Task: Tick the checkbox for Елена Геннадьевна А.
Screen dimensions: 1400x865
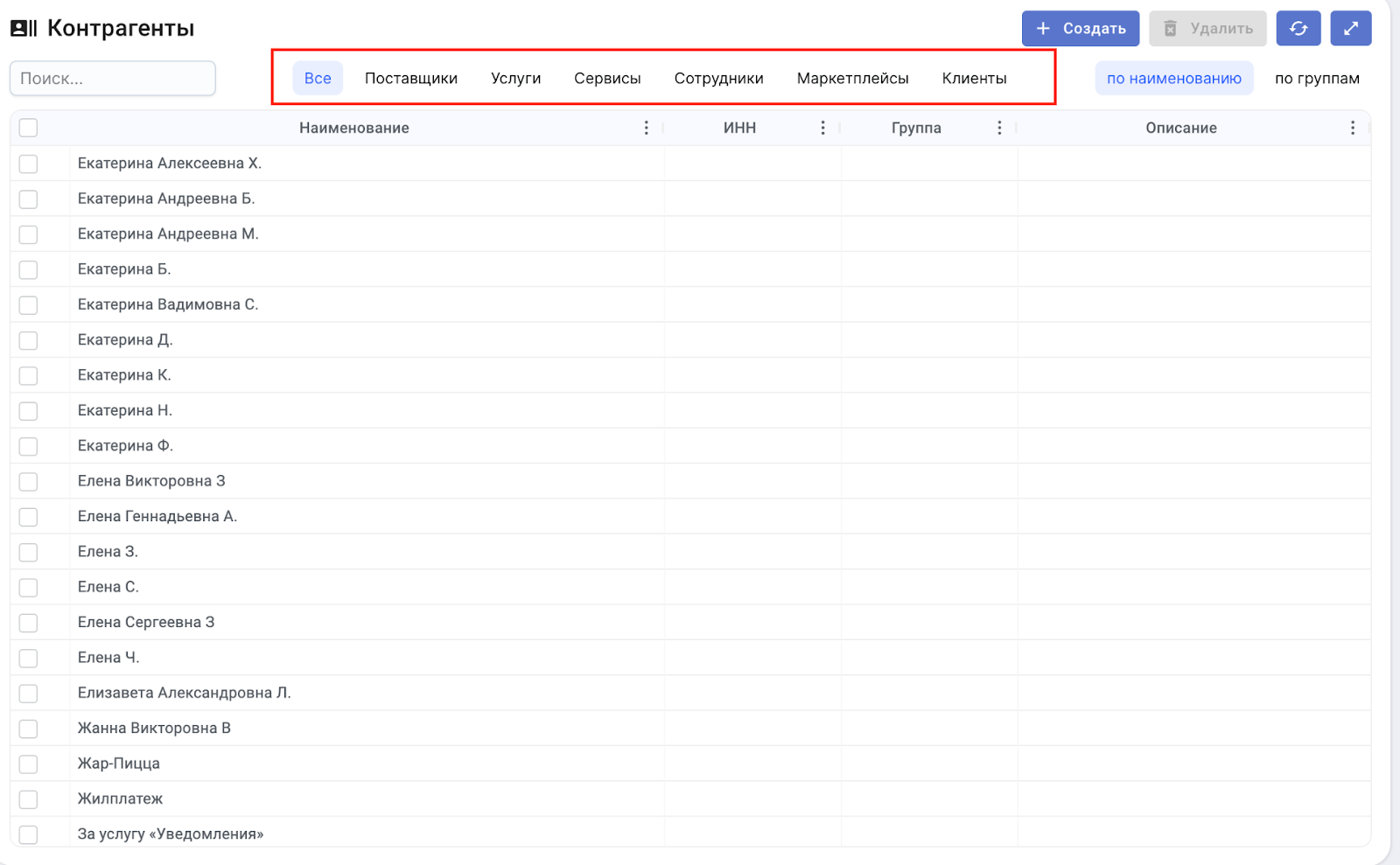Action: (29, 517)
